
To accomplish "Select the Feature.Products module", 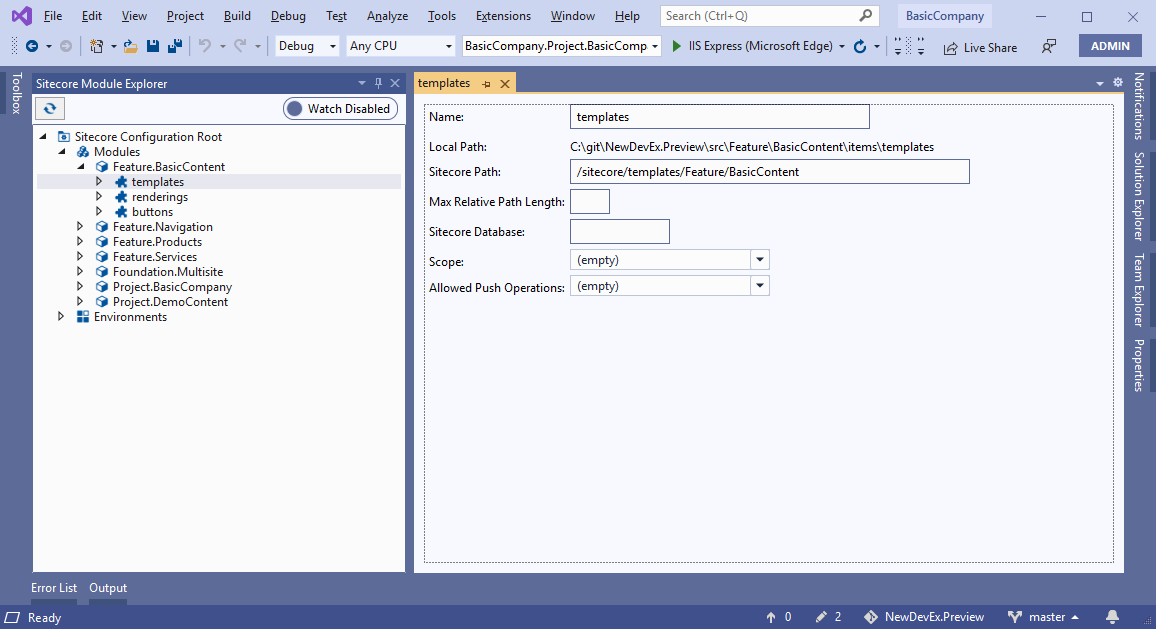I will click(x=157, y=242).
